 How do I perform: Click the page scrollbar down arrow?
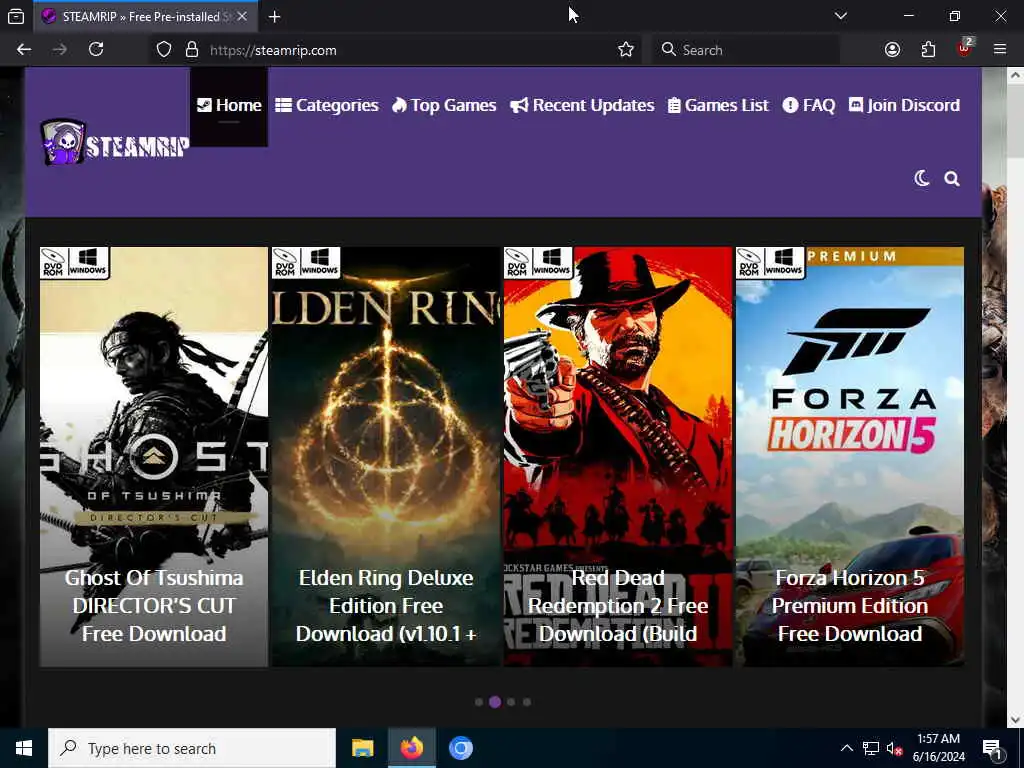1015,720
